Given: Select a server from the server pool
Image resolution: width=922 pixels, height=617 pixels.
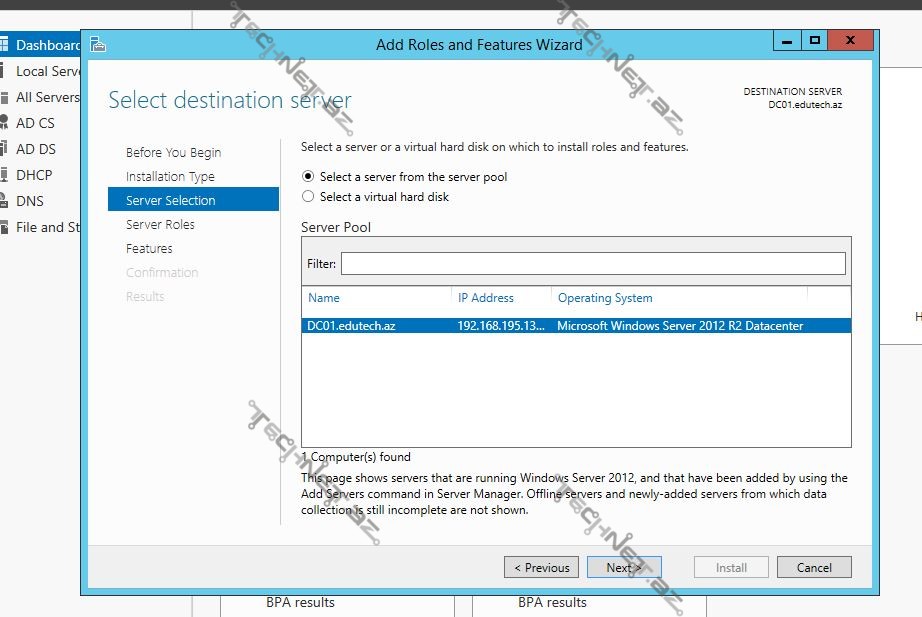Looking at the screenshot, I should tap(308, 177).
